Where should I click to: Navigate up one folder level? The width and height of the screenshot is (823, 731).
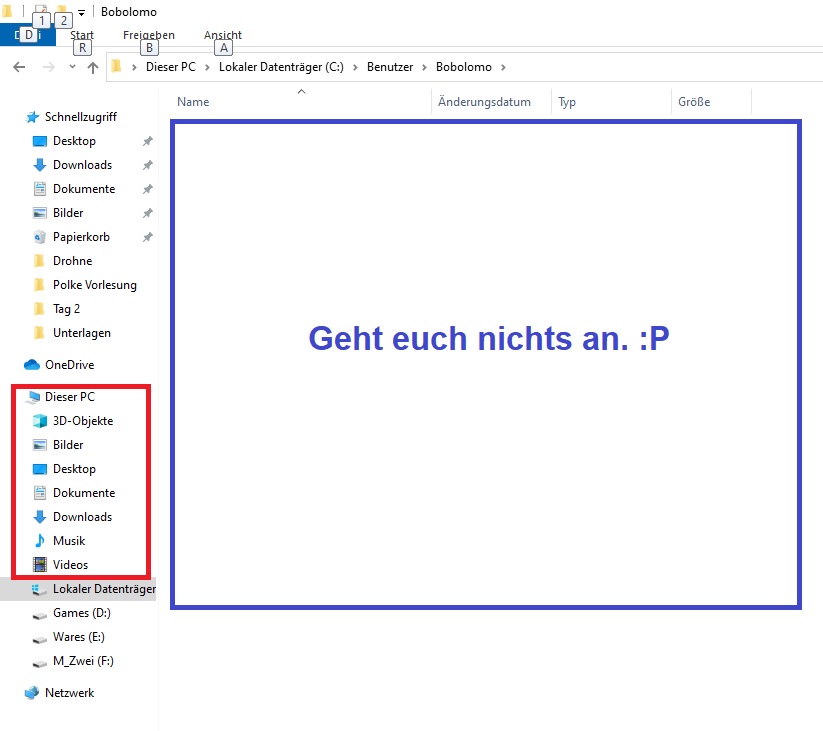[93, 68]
